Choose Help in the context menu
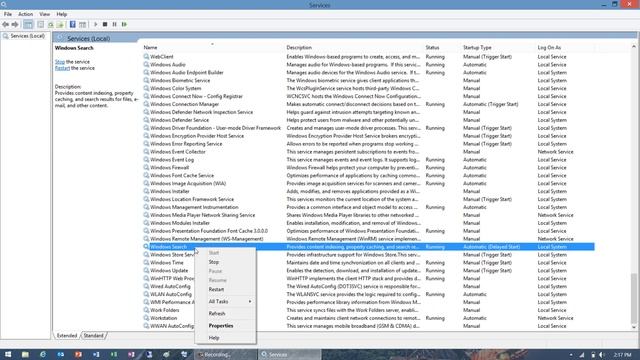640x360 pixels. (225, 338)
